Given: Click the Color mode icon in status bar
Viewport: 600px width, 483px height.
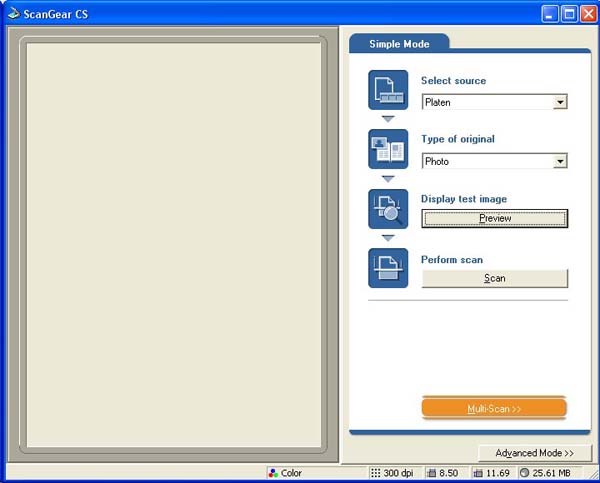Looking at the screenshot, I should point(273,473).
